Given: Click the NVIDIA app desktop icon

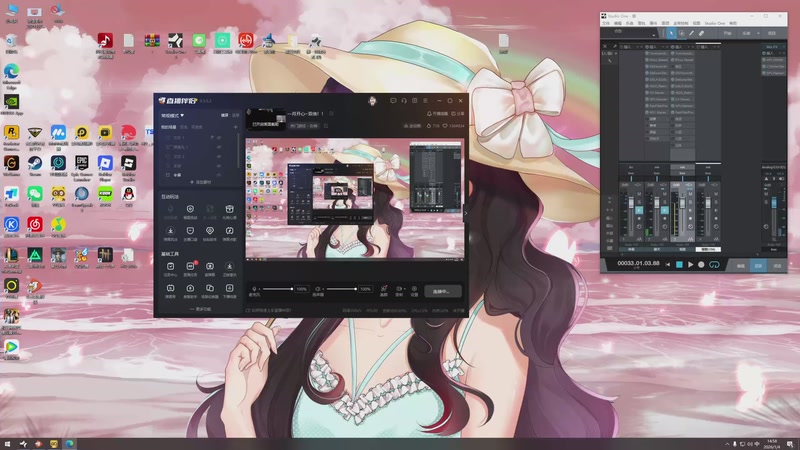Looking at the screenshot, I should pos(11,104).
